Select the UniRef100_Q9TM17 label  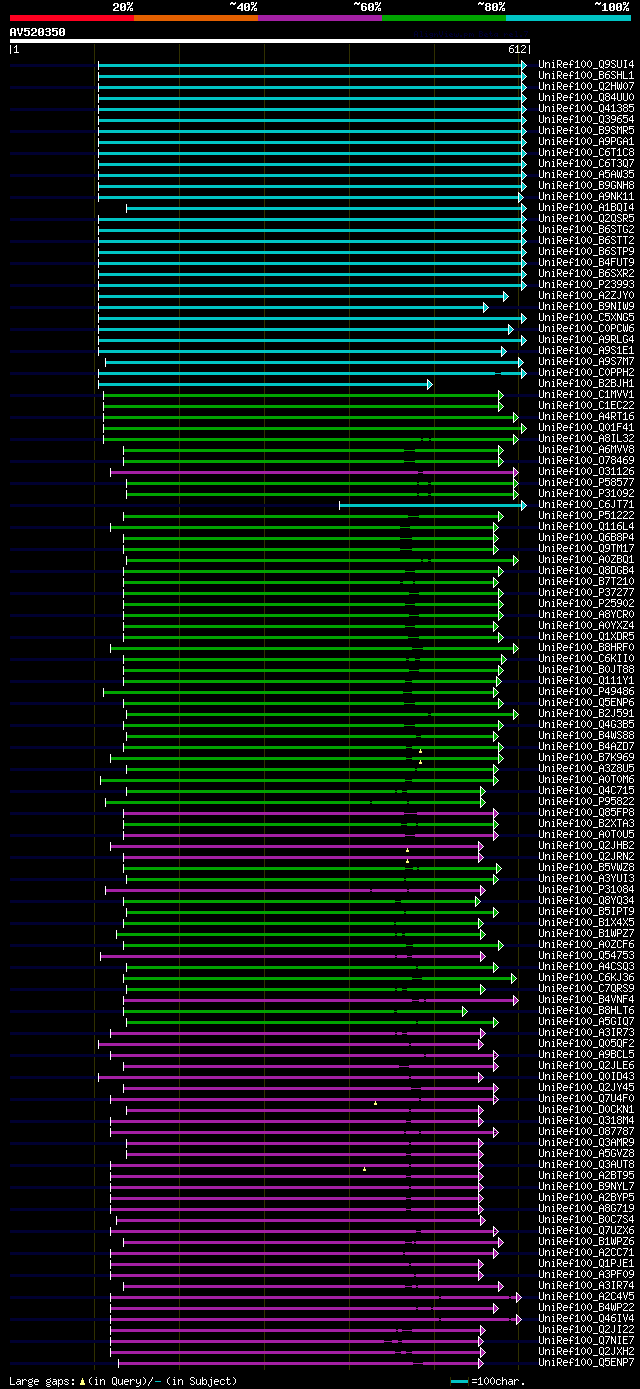[x=586, y=548]
